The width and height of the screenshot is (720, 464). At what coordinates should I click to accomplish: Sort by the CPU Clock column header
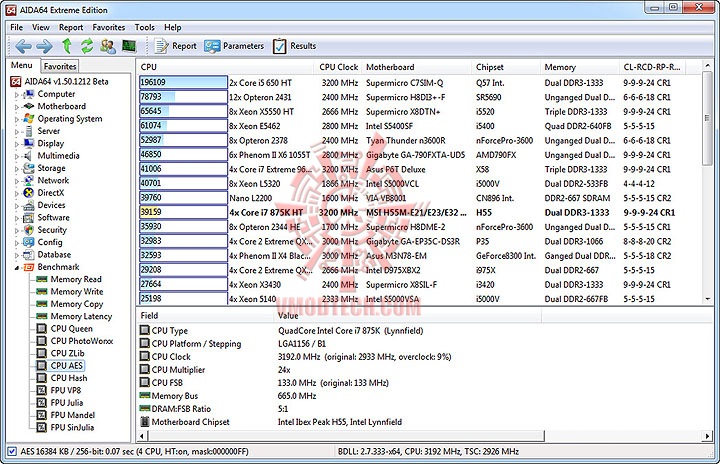coord(338,67)
